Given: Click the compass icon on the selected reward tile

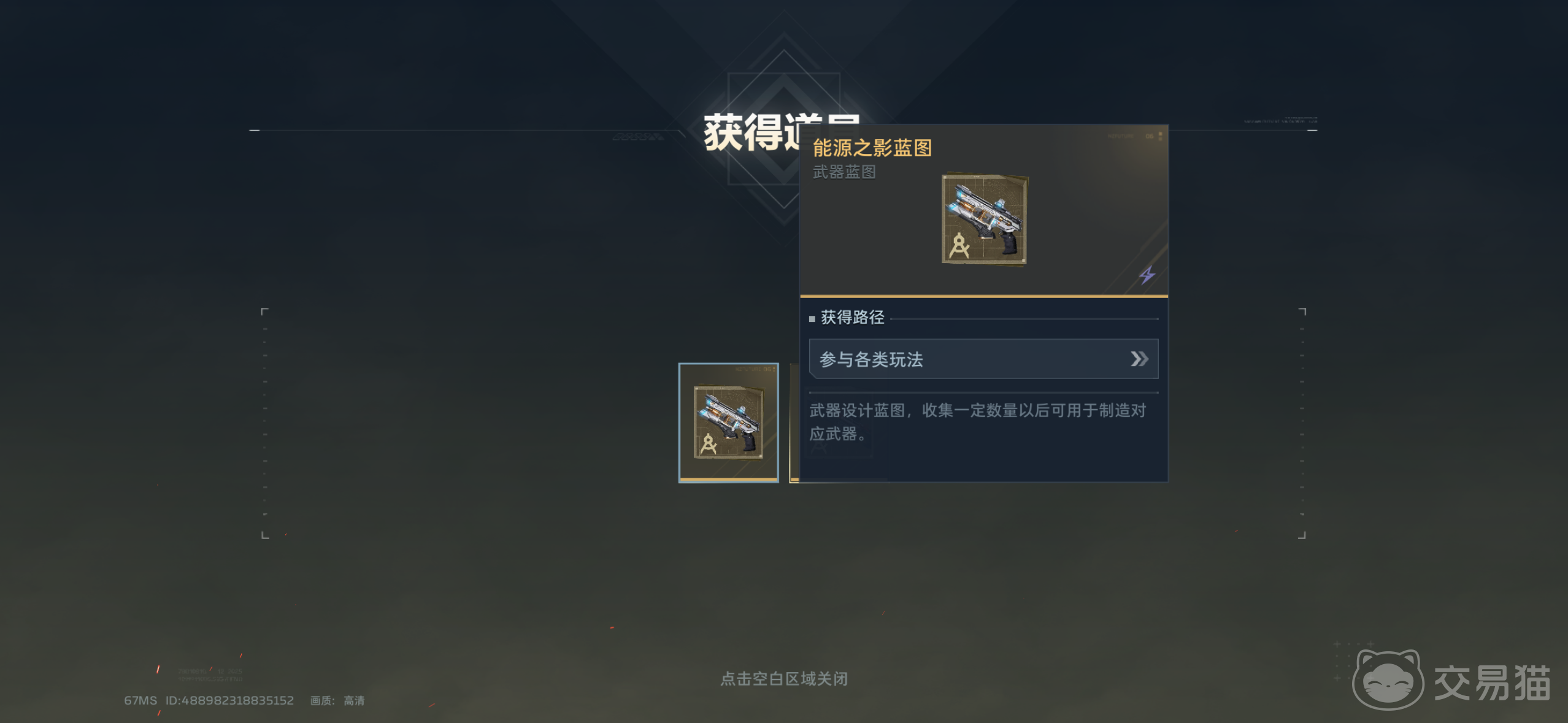Looking at the screenshot, I should pyautogui.click(x=708, y=443).
